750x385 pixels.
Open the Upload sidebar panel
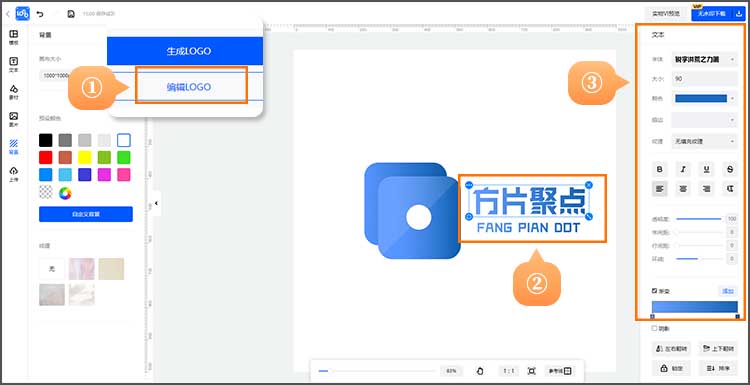[14, 174]
